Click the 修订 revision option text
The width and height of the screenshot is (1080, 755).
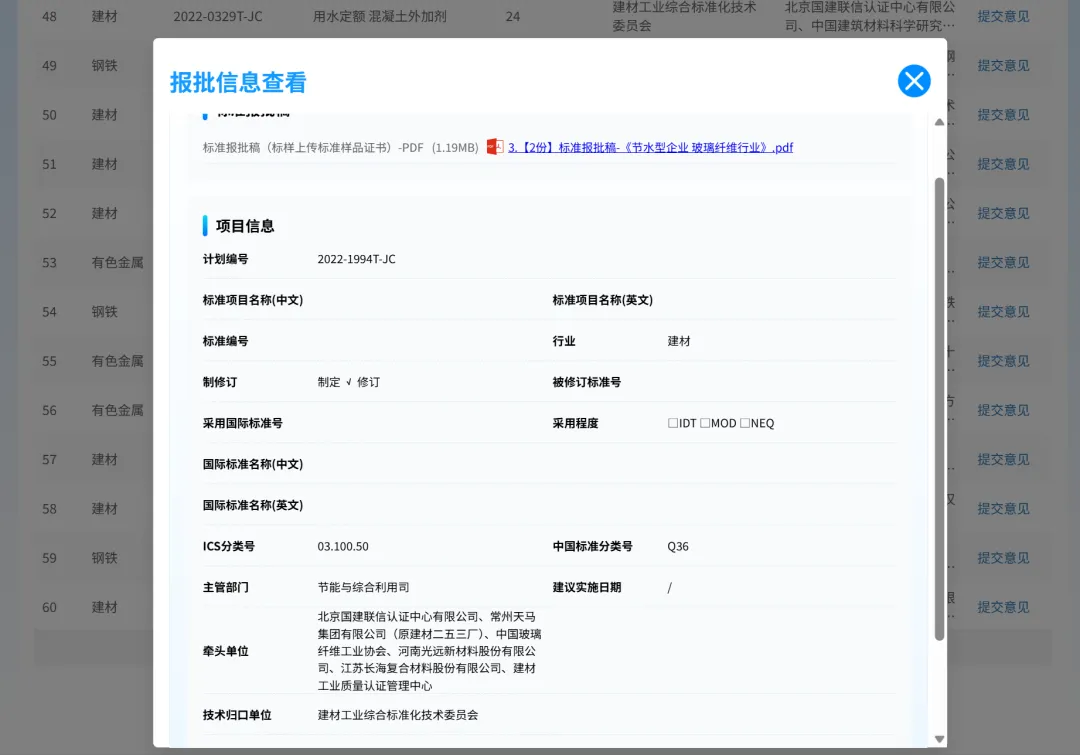click(368, 382)
